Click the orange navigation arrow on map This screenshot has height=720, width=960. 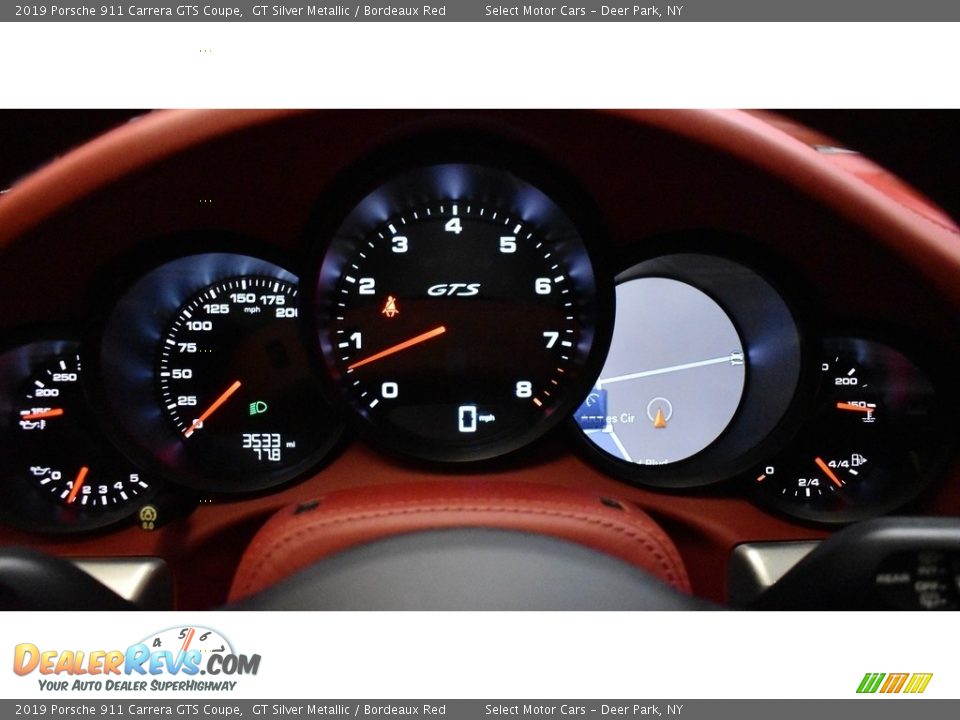click(660, 418)
